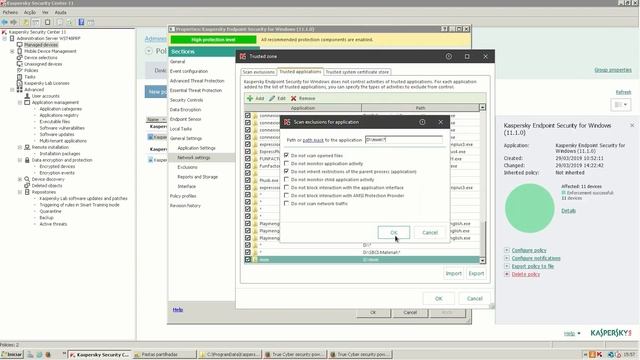The width and height of the screenshot is (640, 360).
Task: Click the Export button in Trusted zone
Action: 476,273
